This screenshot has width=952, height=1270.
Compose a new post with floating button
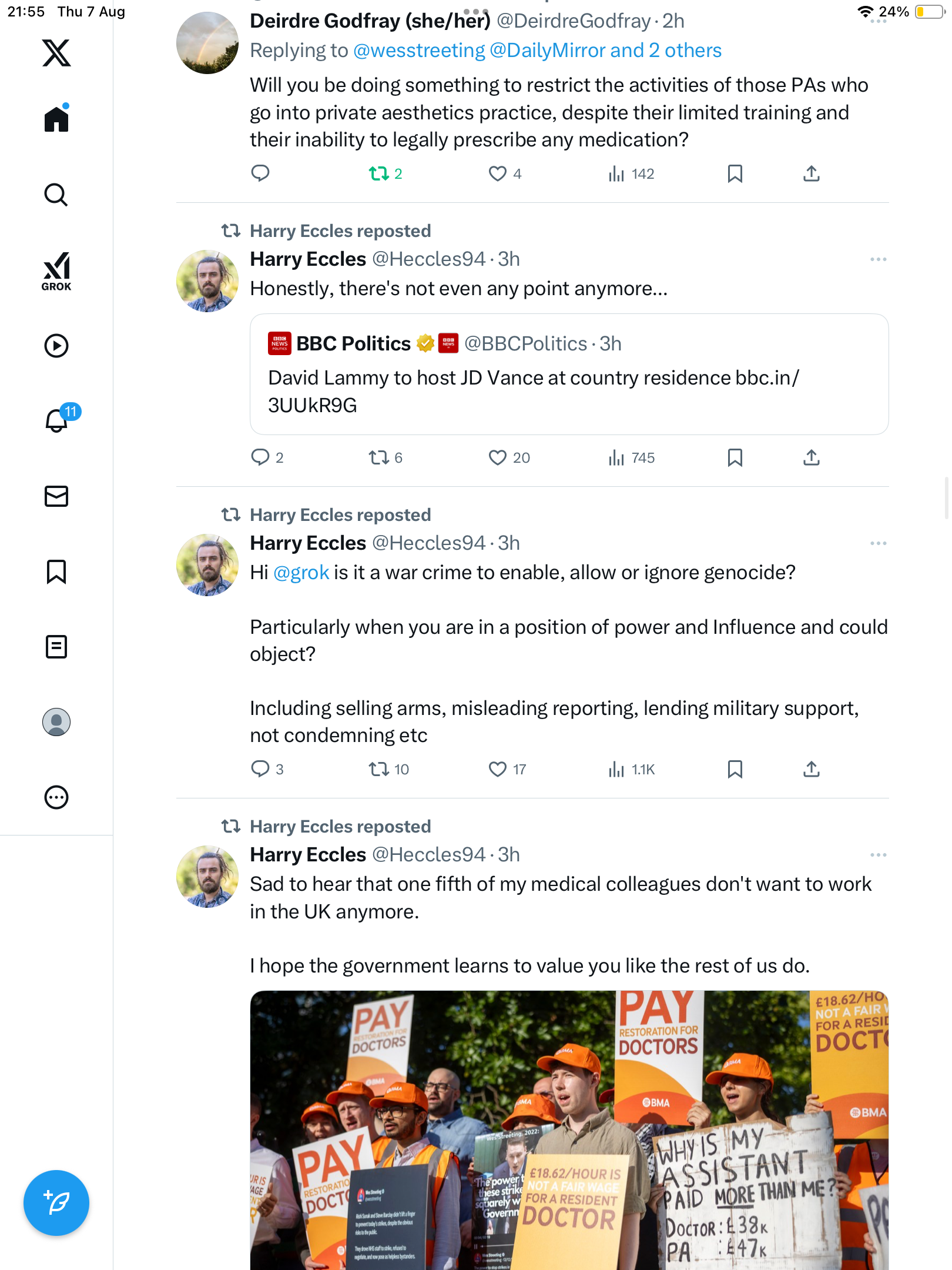coord(56,1203)
